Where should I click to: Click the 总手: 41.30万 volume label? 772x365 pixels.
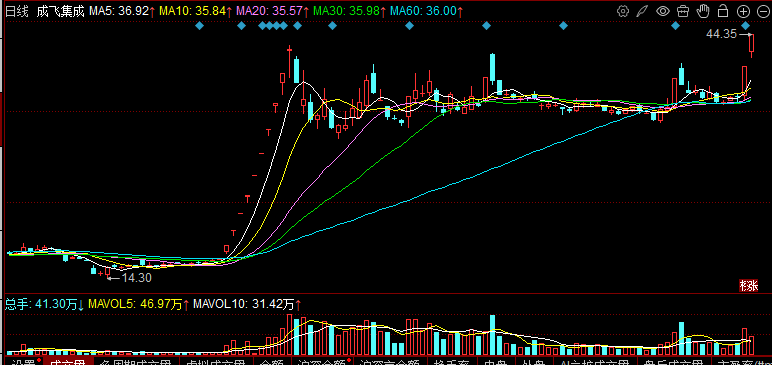coord(45,304)
